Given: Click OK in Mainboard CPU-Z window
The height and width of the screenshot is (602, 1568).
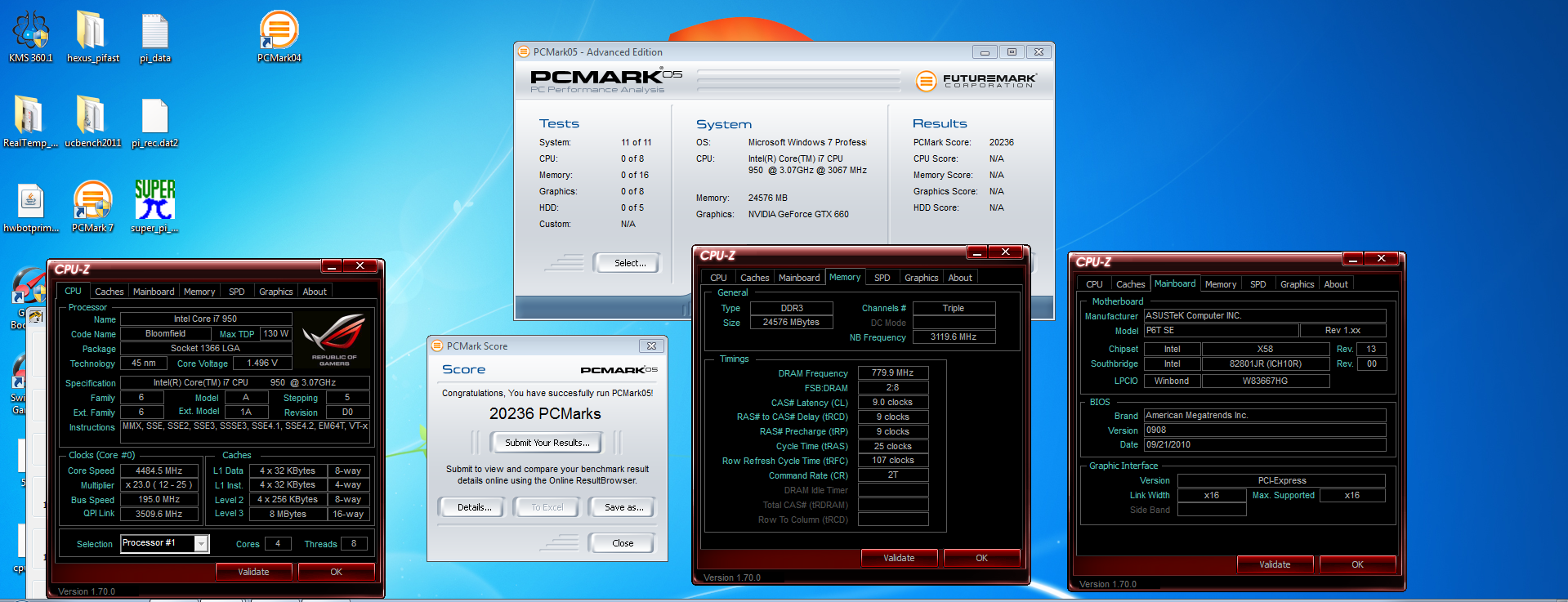Looking at the screenshot, I should click(x=1357, y=564).
